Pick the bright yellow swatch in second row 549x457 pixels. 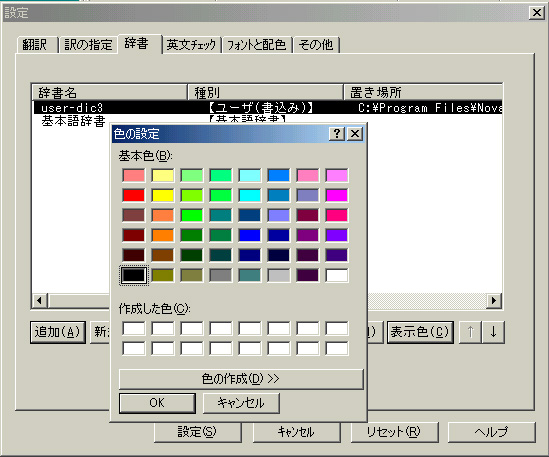click(x=163, y=195)
